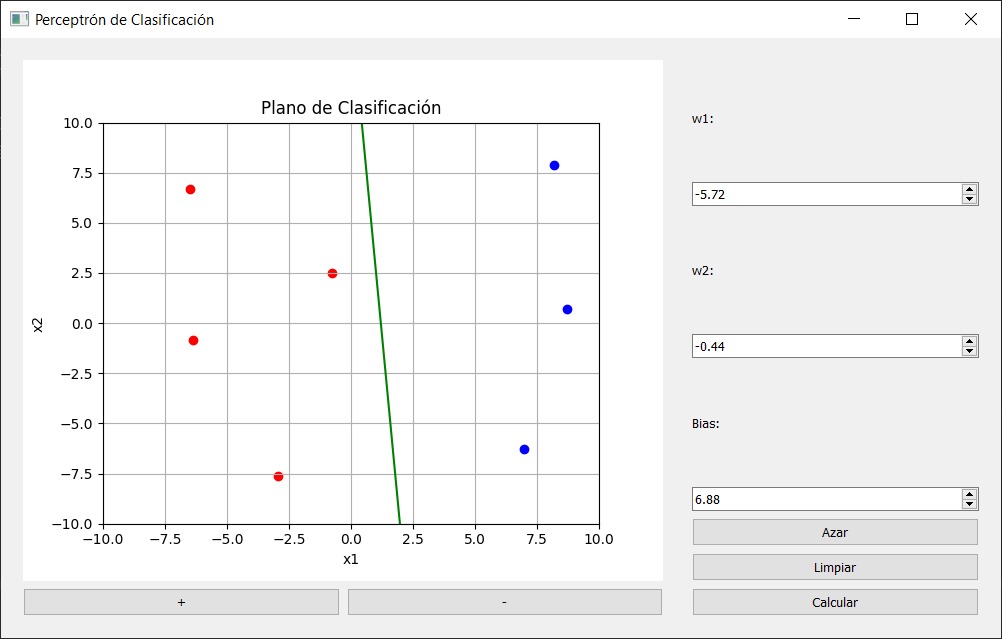Image resolution: width=1002 pixels, height=639 pixels.
Task: Click the Perceptrón application icon in the title bar
Action: tap(18, 19)
